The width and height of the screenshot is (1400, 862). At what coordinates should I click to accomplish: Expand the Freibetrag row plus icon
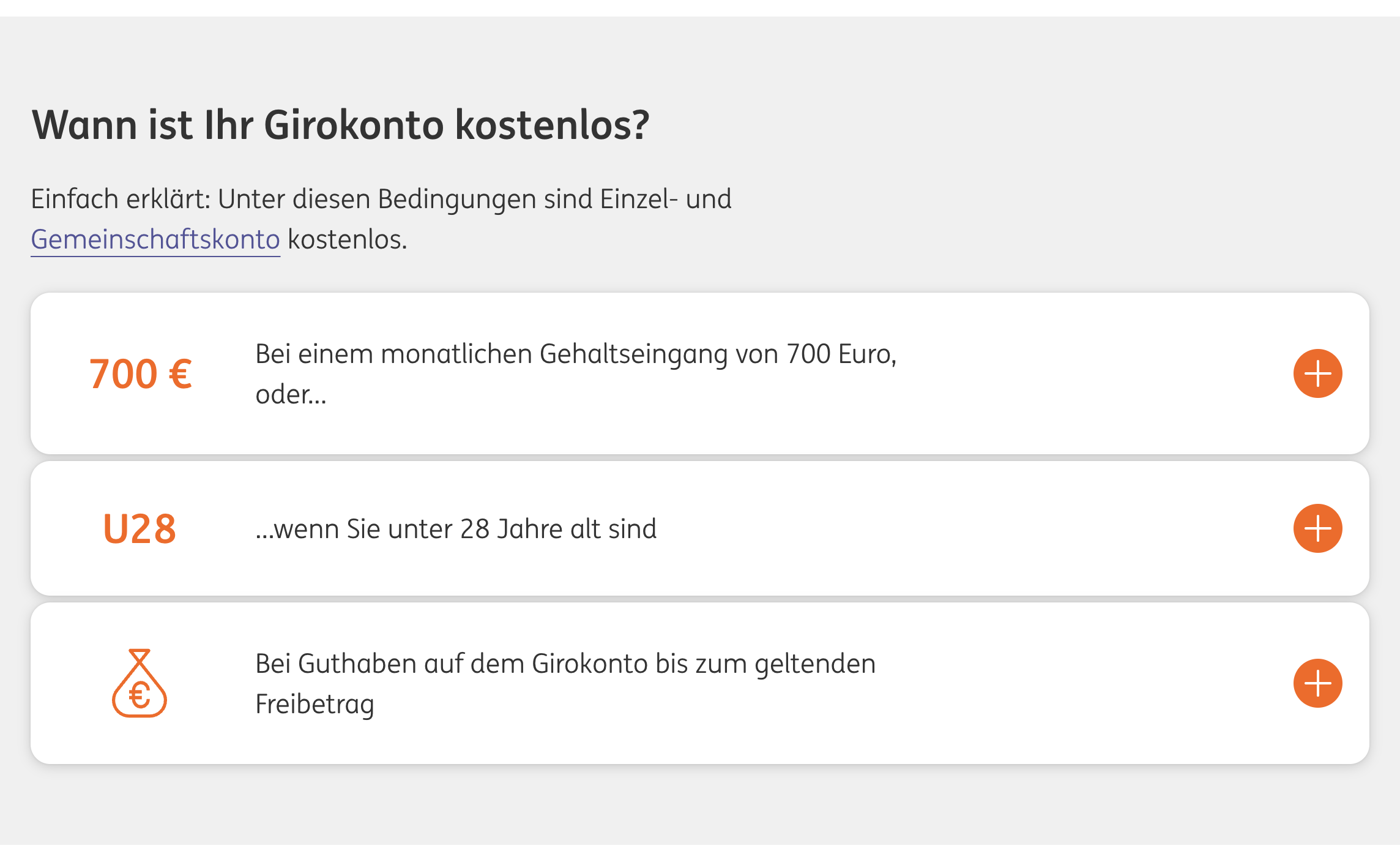pos(1317,683)
